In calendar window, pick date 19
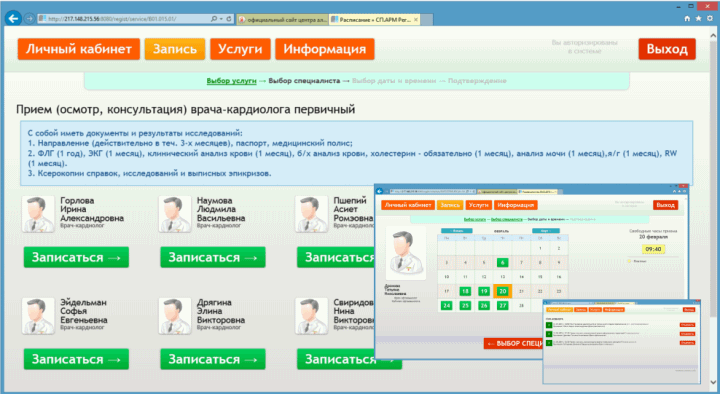This screenshot has width=720, height=394. click(484, 291)
